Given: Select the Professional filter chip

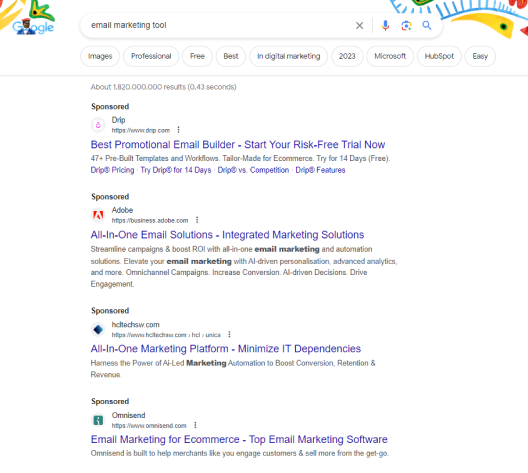Looking at the screenshot, I should [x=151, y=56].
